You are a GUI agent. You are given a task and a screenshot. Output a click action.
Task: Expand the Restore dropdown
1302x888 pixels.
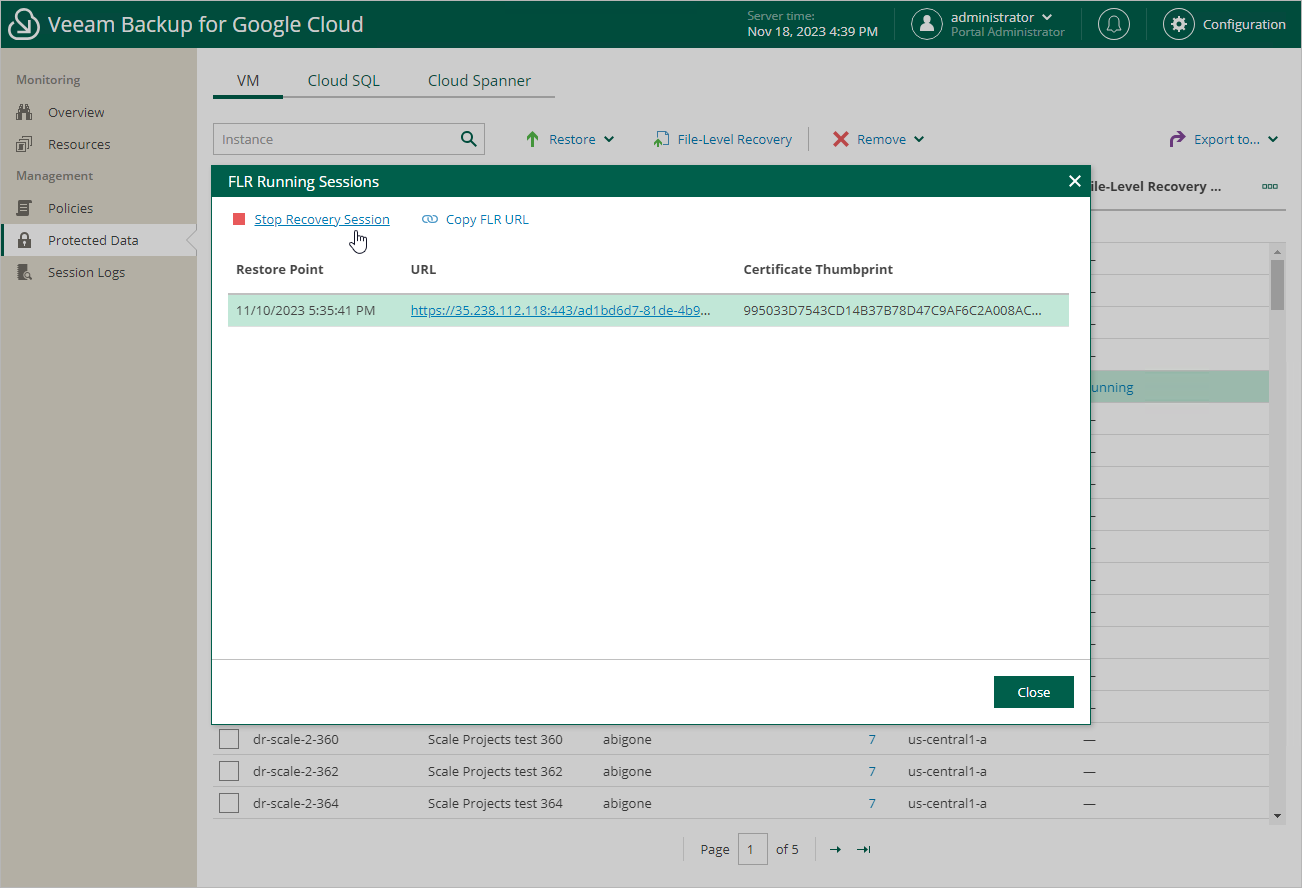(x=609, y=140)
